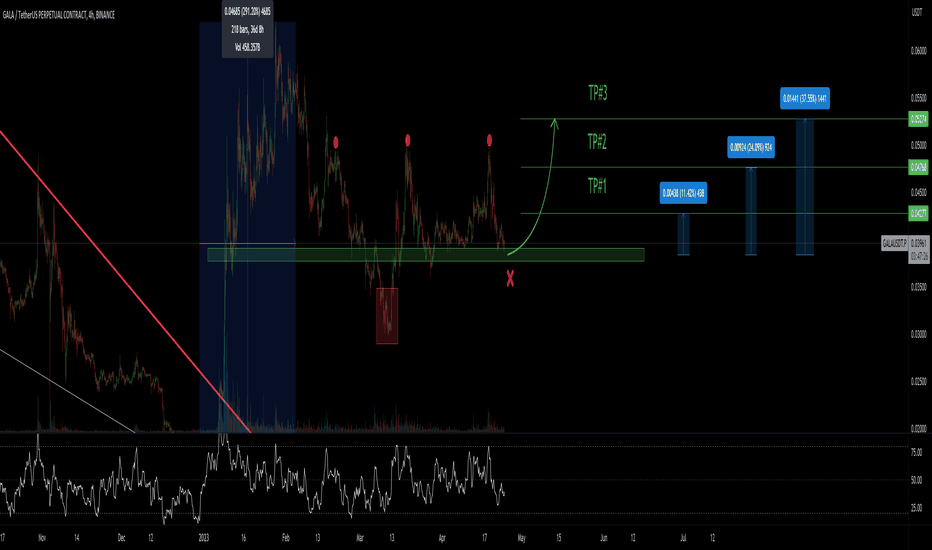Select the green horizontal support zone rectangle
Viewport: 932px width, 550px height.
tap(426, 255)
